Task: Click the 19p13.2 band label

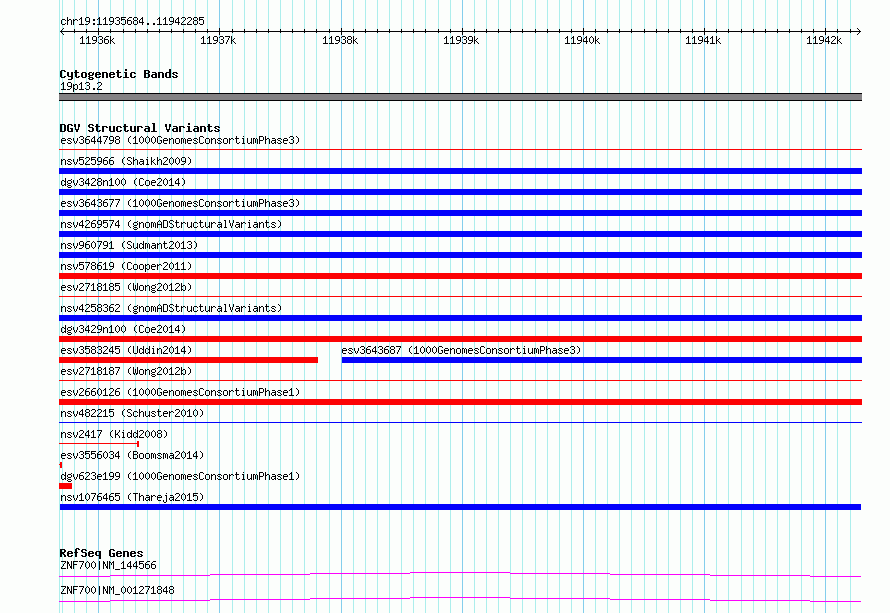Action: coord(81,86)
